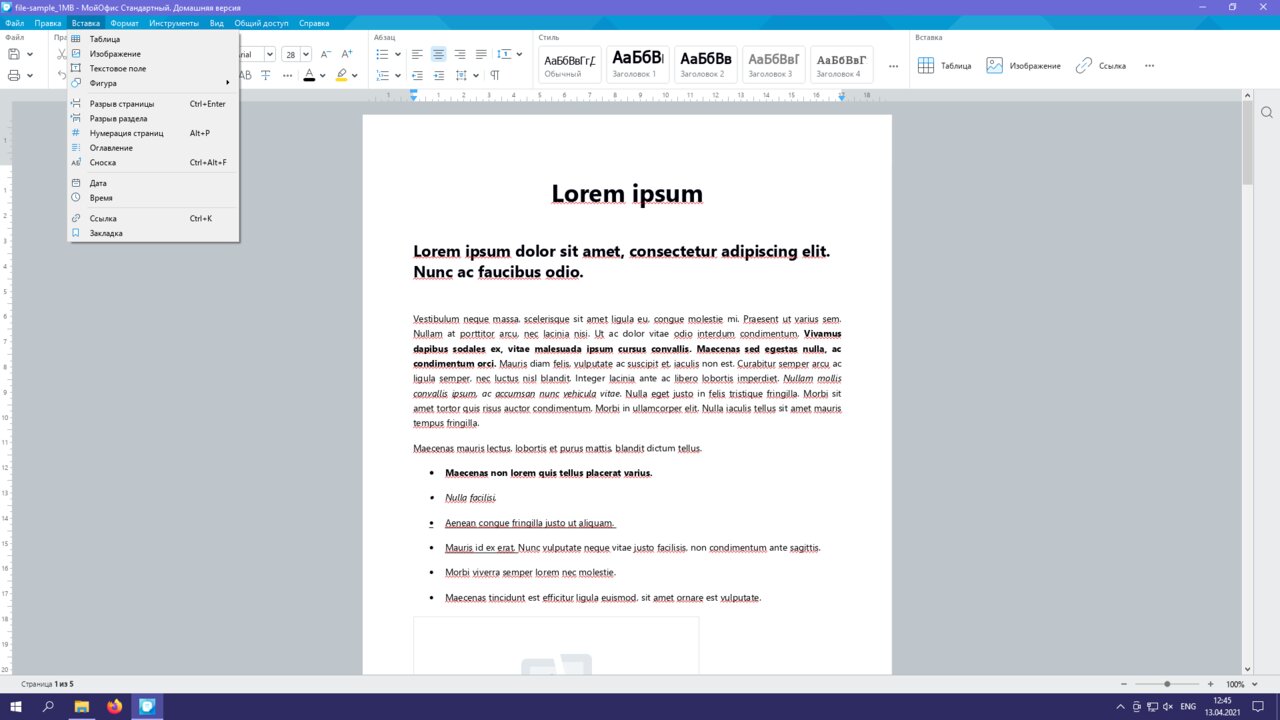Expand the highlight color dropdown arrow
This screenshot has width=1280, height=720.
[x=354, y=75]
